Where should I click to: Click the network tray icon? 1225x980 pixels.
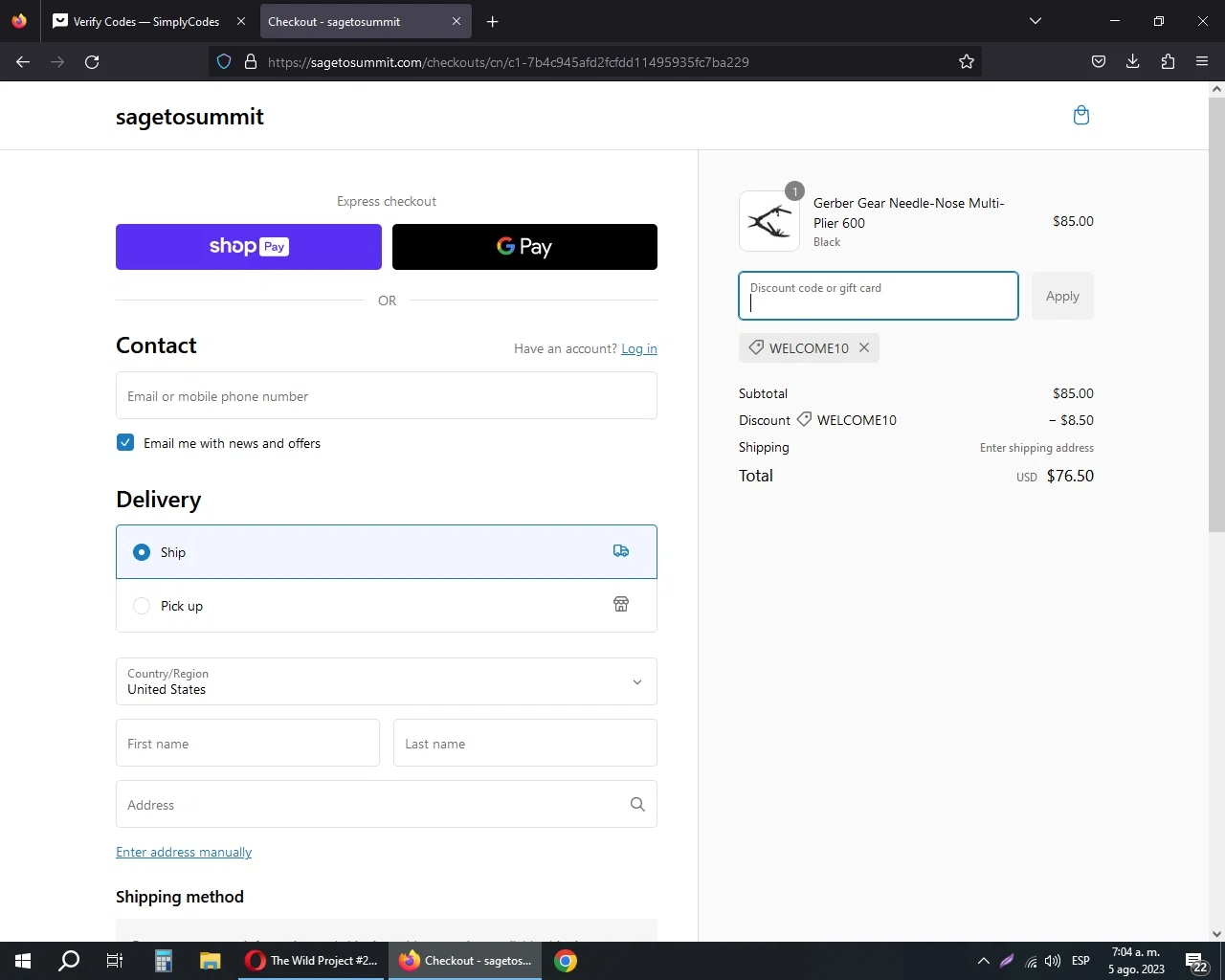[x=1030, y=961]
